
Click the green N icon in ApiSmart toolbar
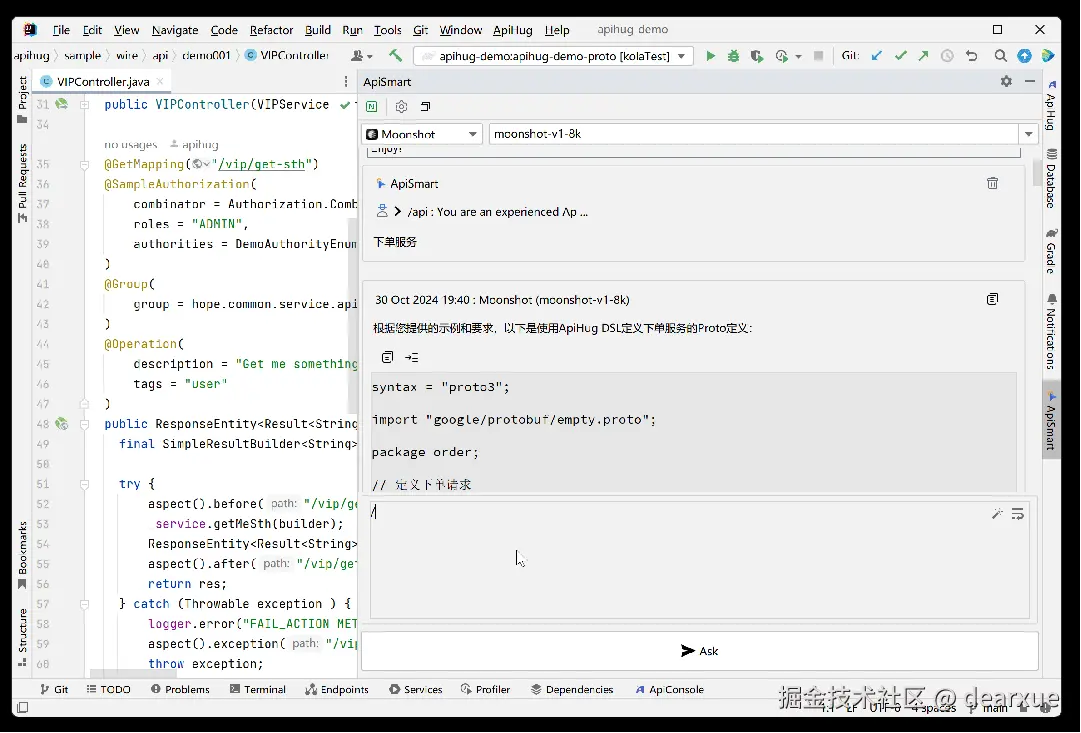pos(372,106)
